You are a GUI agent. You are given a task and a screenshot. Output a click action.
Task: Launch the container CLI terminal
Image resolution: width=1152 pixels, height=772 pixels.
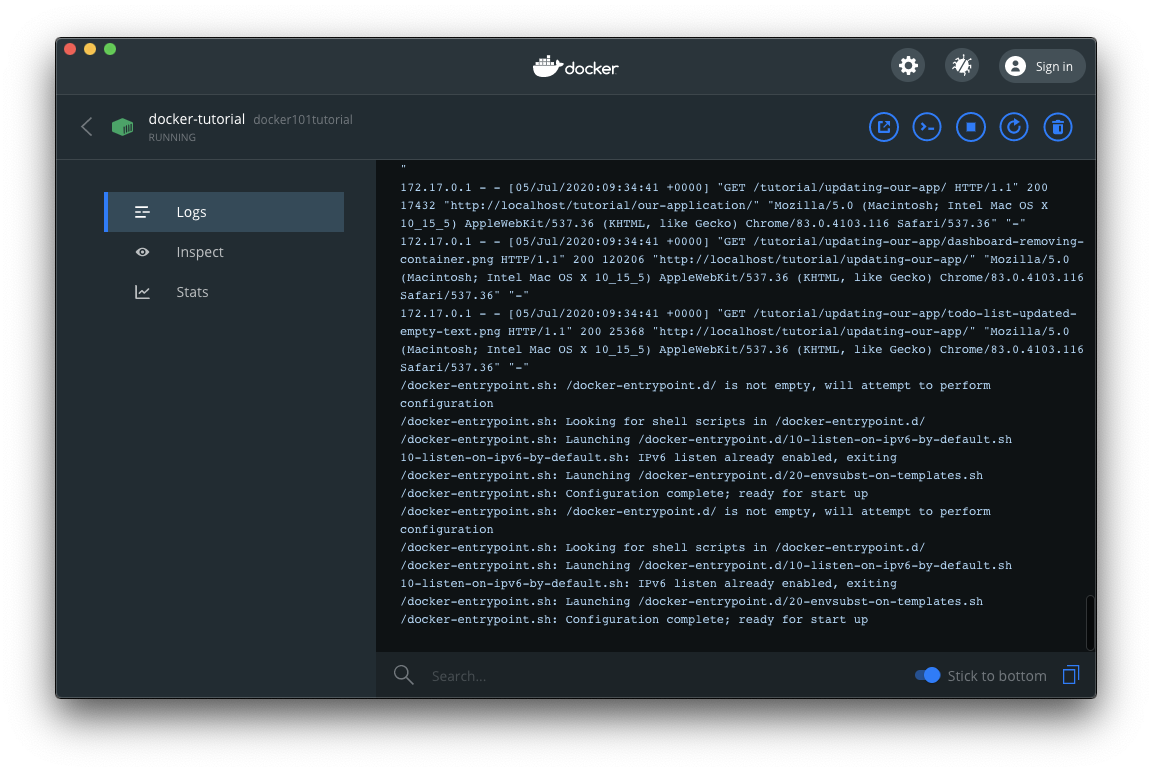tap(927, 127)
